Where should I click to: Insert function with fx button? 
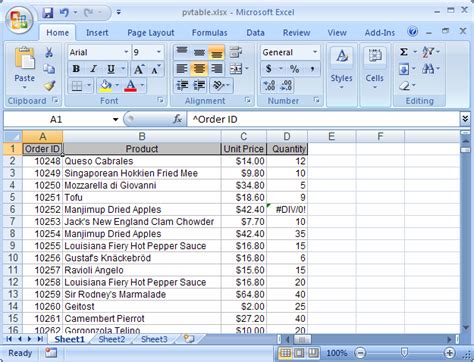(x=177, y=119)
